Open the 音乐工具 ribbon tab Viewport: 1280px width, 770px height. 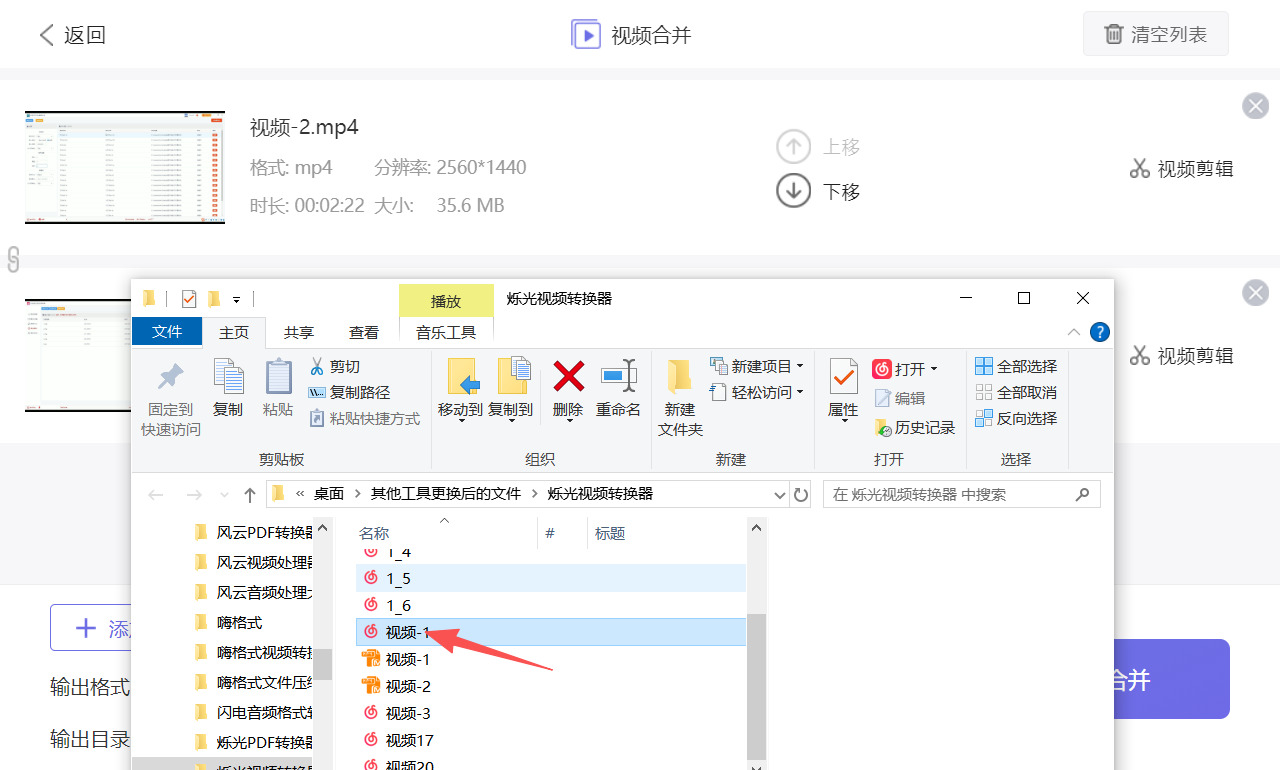tap(446, 332)
